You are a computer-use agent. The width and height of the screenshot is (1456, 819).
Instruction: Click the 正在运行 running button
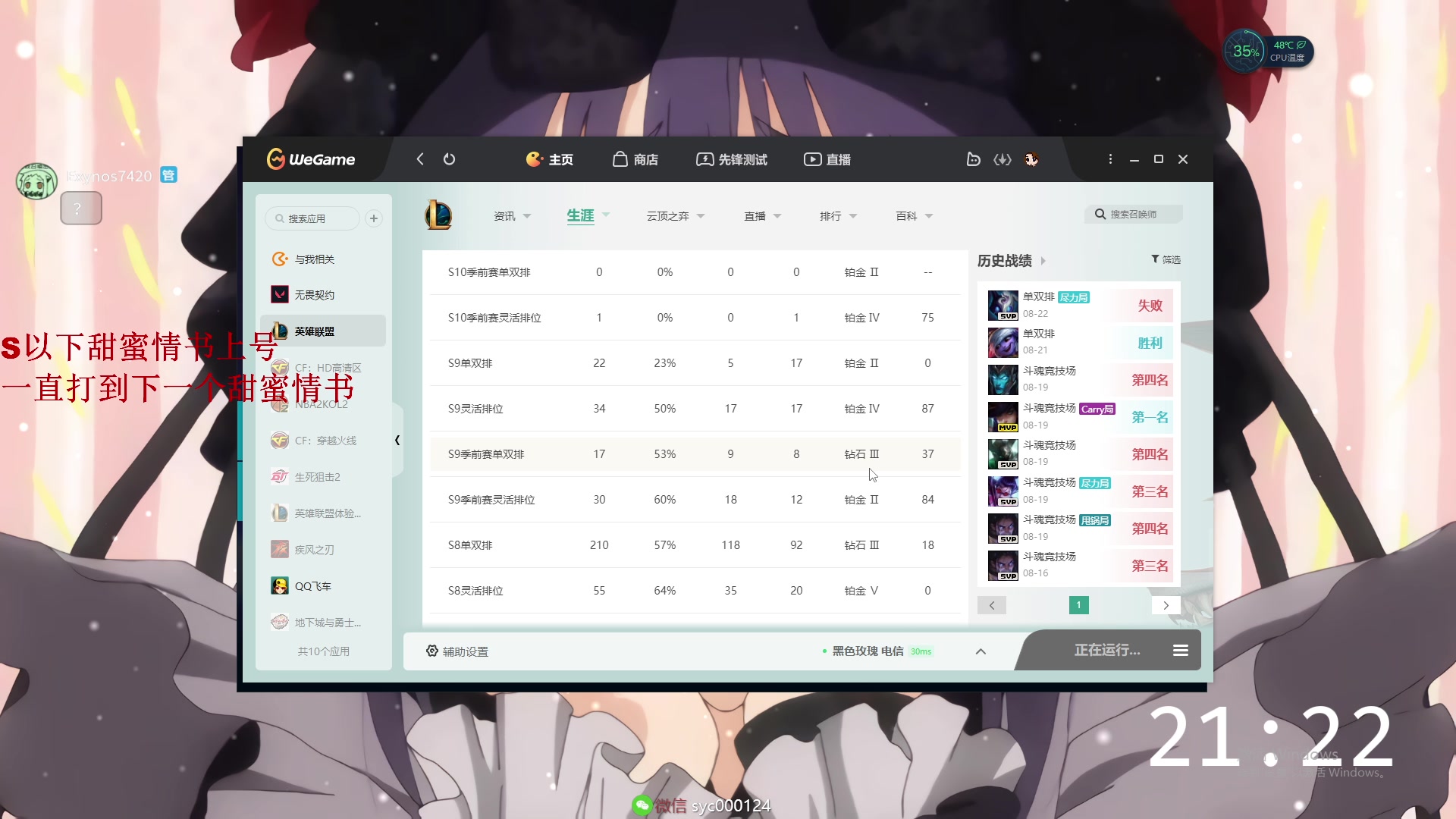tap(1107, 650)
